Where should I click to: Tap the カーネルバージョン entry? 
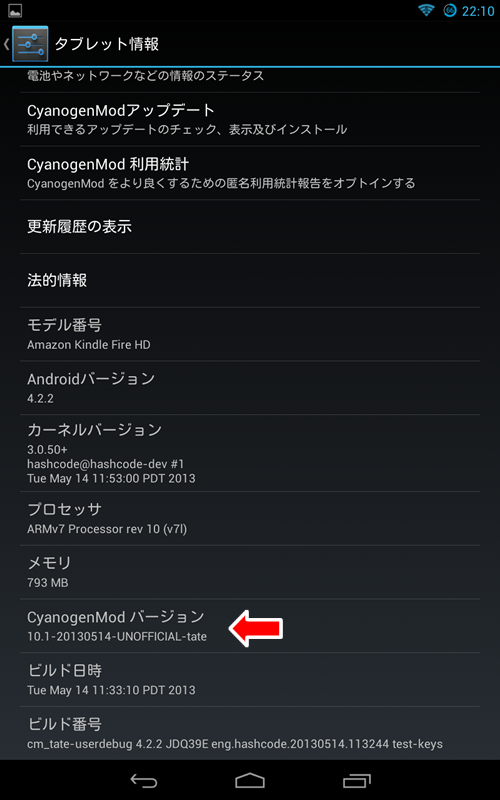(x=250, y=453)
